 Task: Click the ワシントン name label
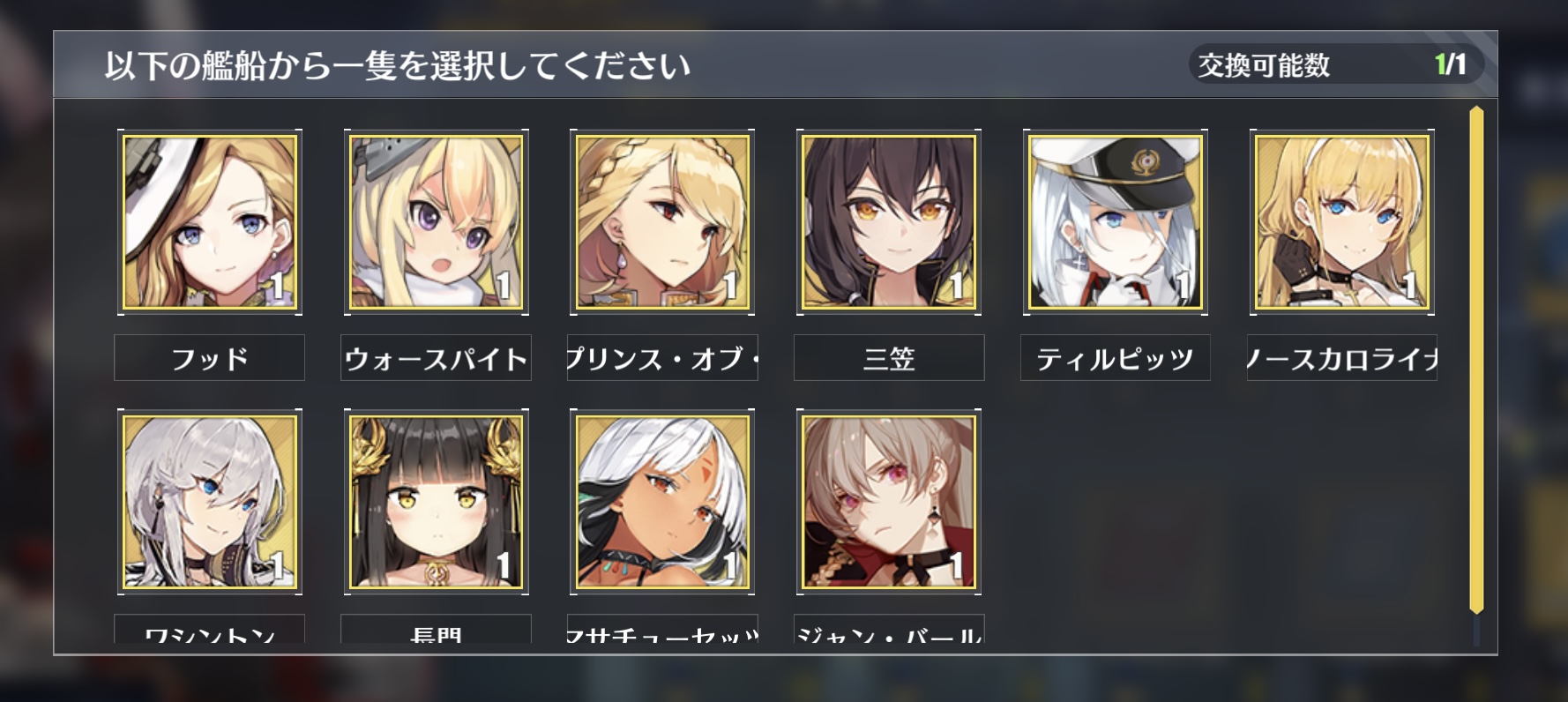tap(210, 629)
